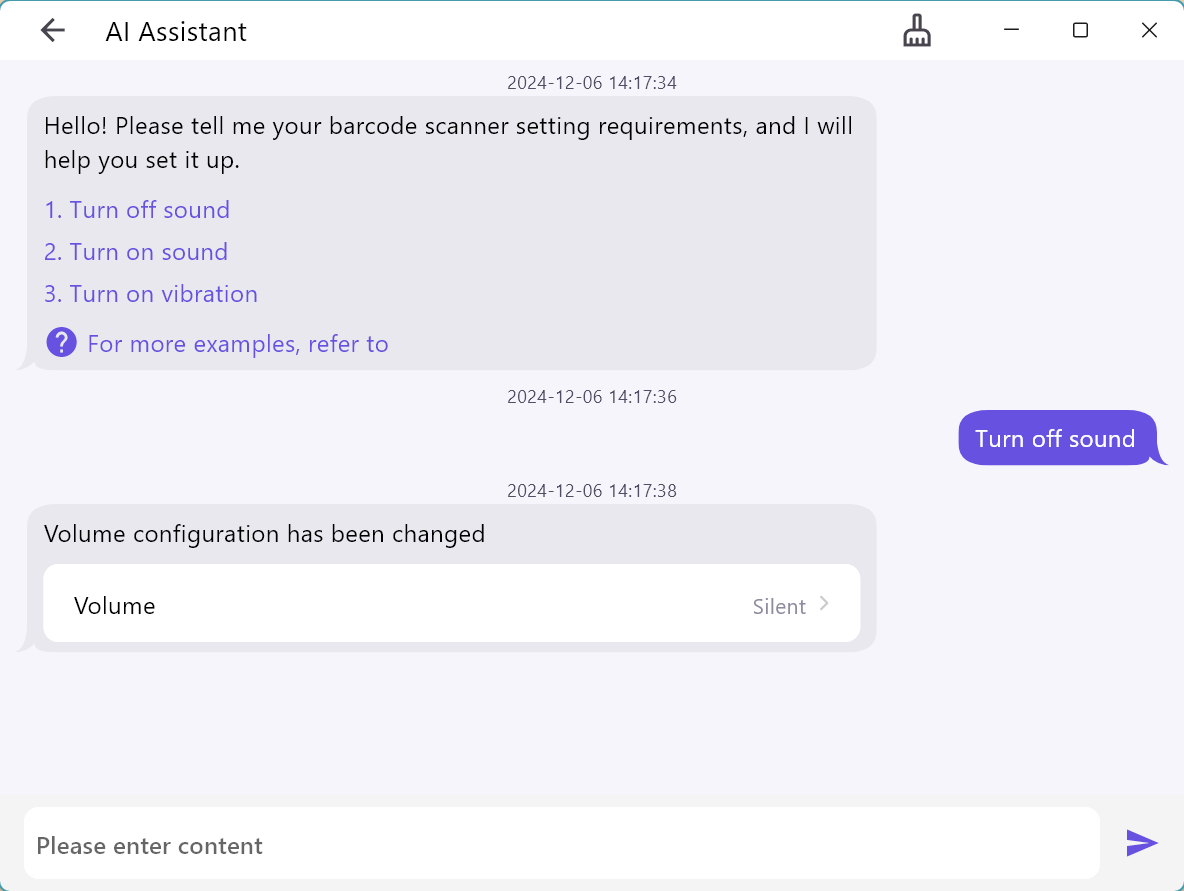1184x891 pixels.
Task: Focus the "Please enter content" input field
Action: 561,845
